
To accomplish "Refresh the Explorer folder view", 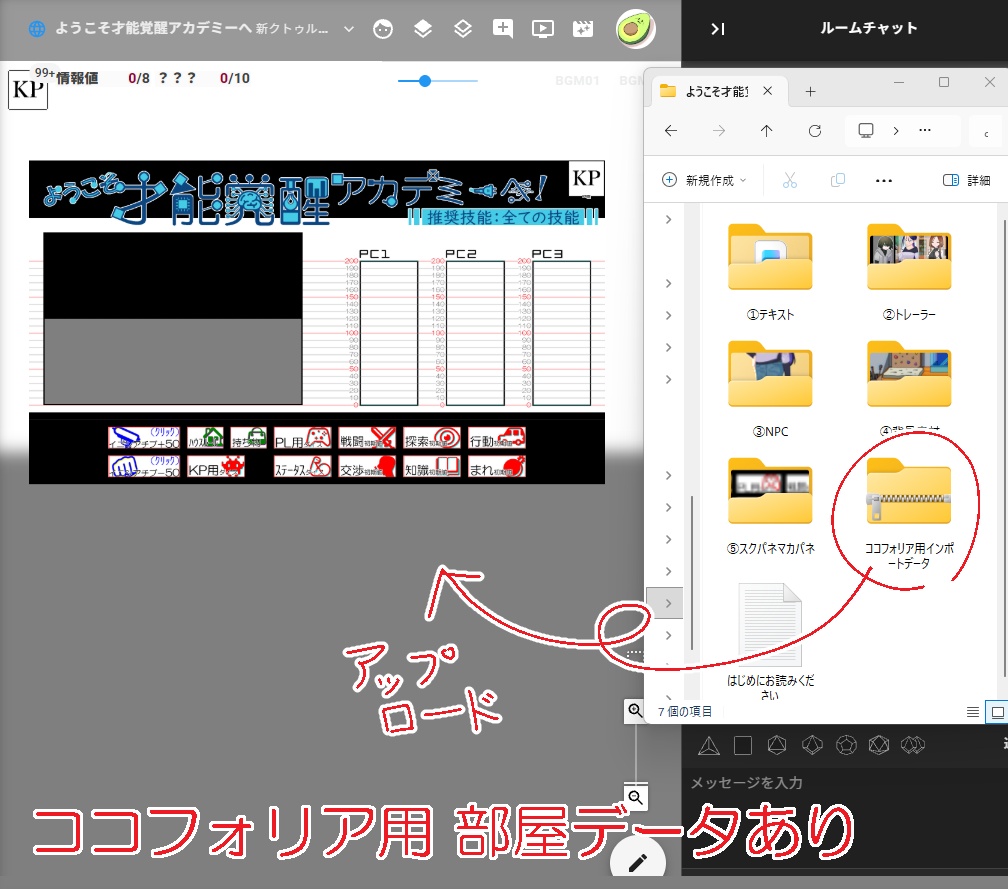I will coord(814,131).
